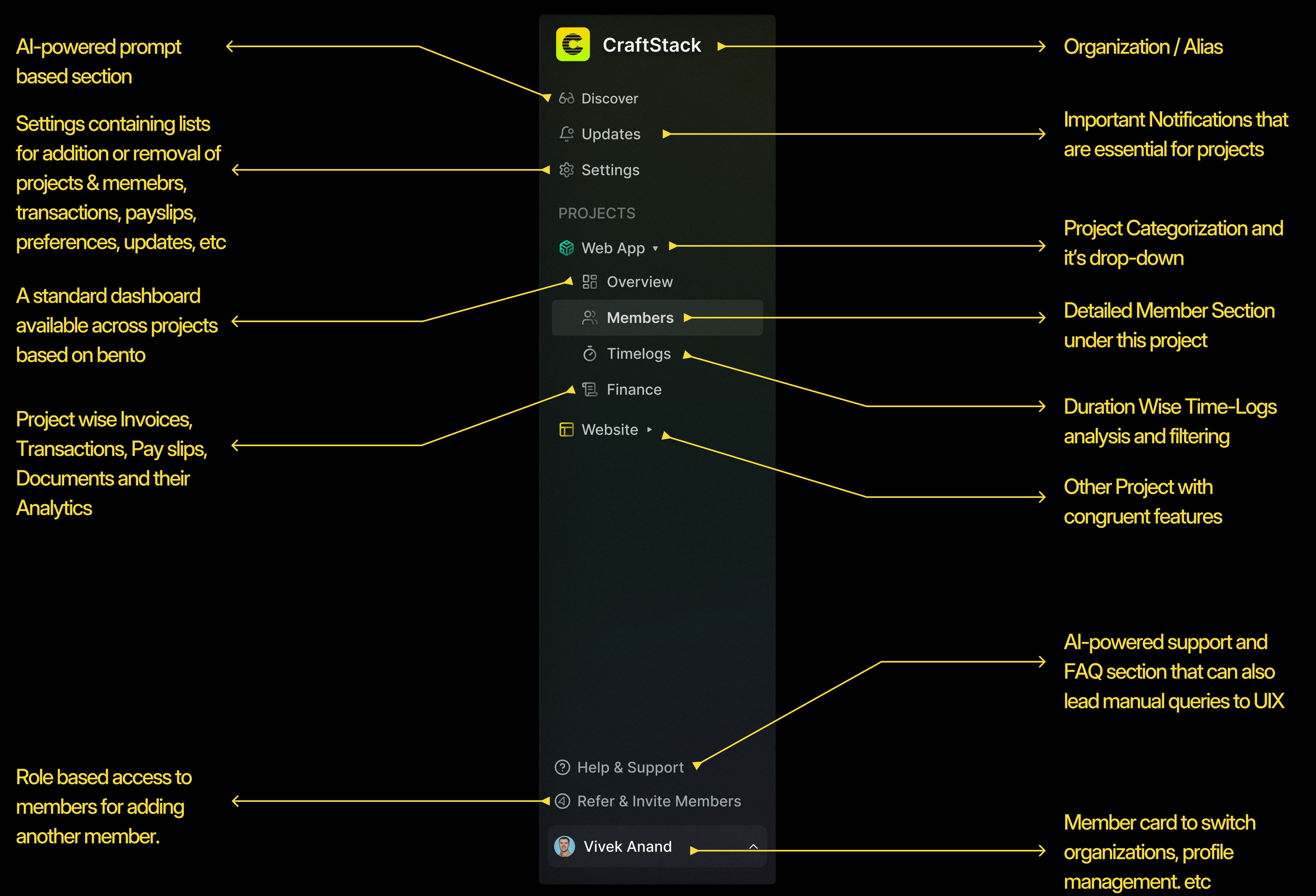
Task: Click the CraftStack organization name
Action: (x=652, y=45)
